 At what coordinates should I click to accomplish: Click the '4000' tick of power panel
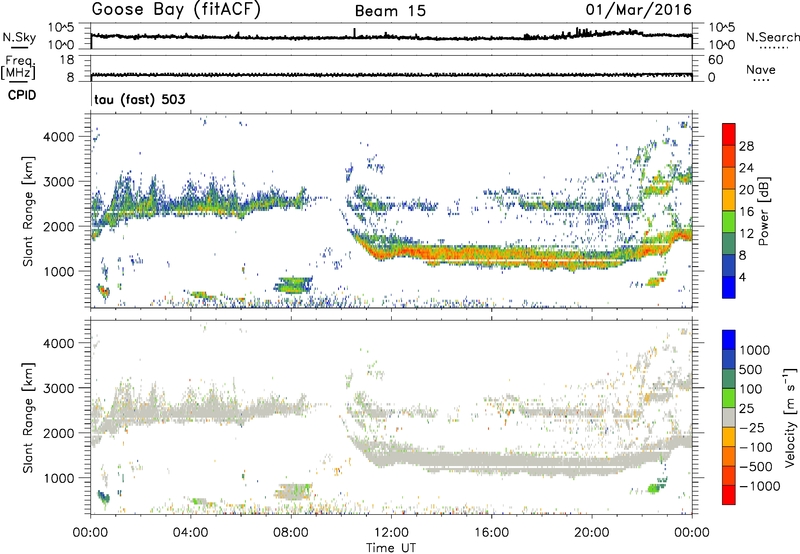tap(59, 137)
